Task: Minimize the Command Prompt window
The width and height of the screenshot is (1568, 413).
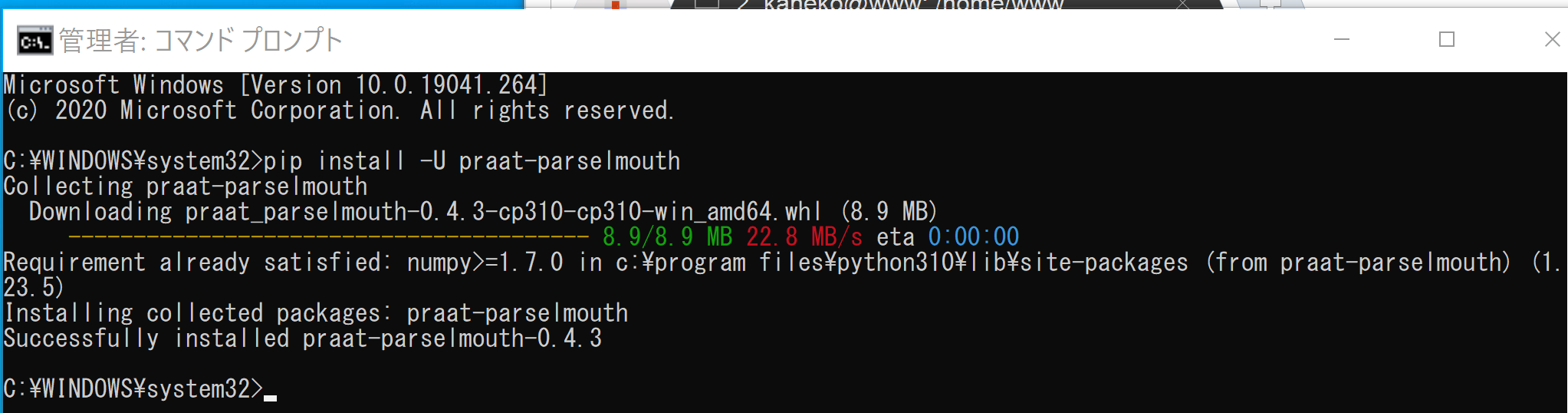Action: coord(1341,39)
